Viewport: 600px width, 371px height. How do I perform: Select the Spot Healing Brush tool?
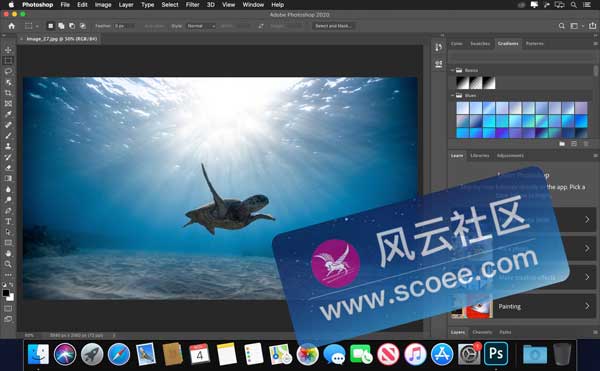(8, 125)
